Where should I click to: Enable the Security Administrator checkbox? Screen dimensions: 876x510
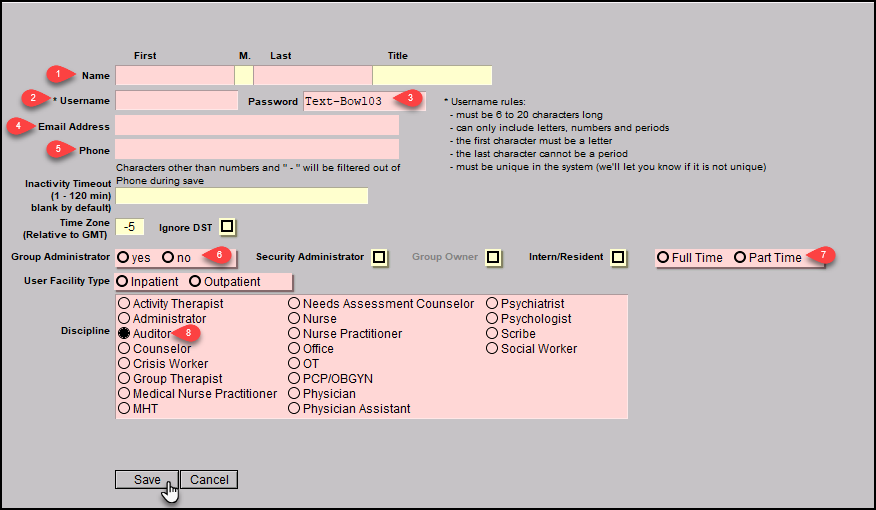point(379,257)
